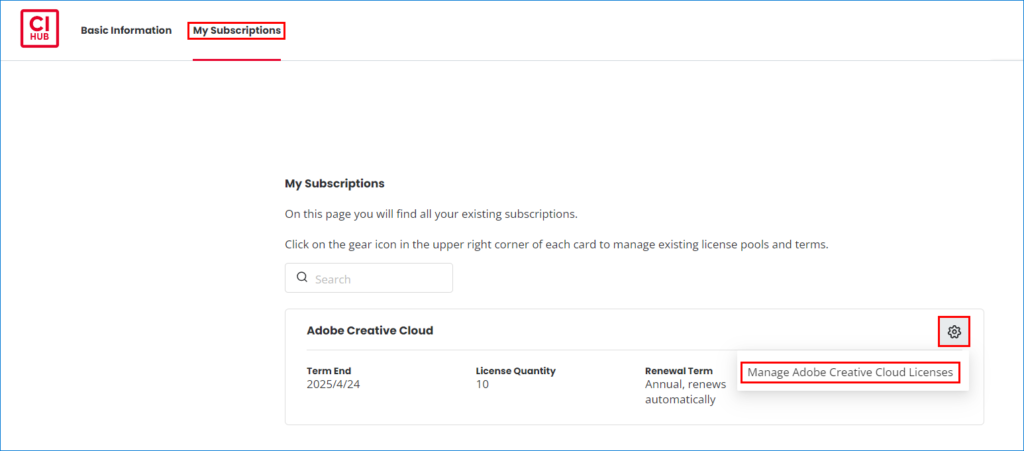Select the license quantity value 10
Image resolution: width=1024 pixels, height=451 pixels.
[482, 384]
